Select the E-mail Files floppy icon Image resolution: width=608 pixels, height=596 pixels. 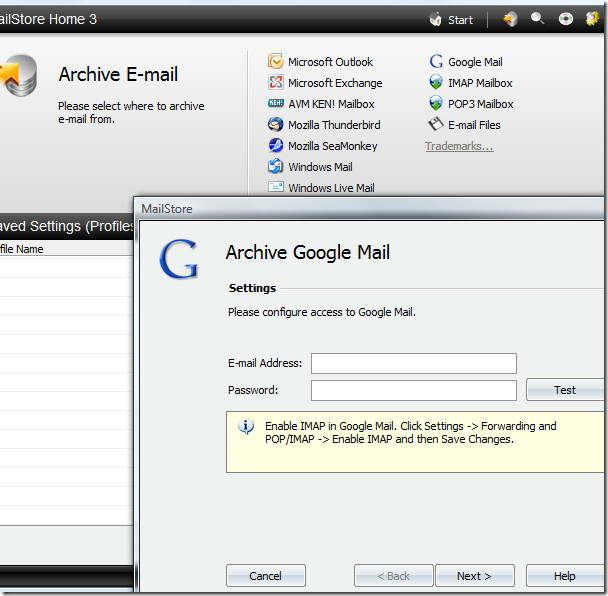(436, 125)
